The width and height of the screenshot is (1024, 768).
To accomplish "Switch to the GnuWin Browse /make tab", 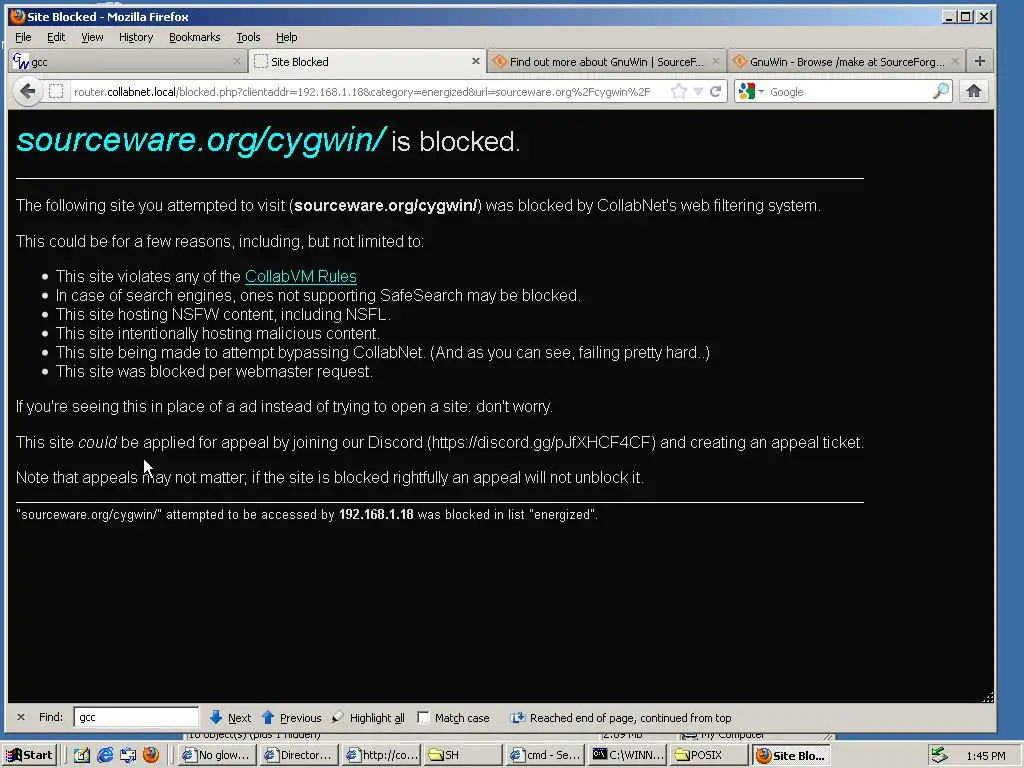I will [845, 61].
